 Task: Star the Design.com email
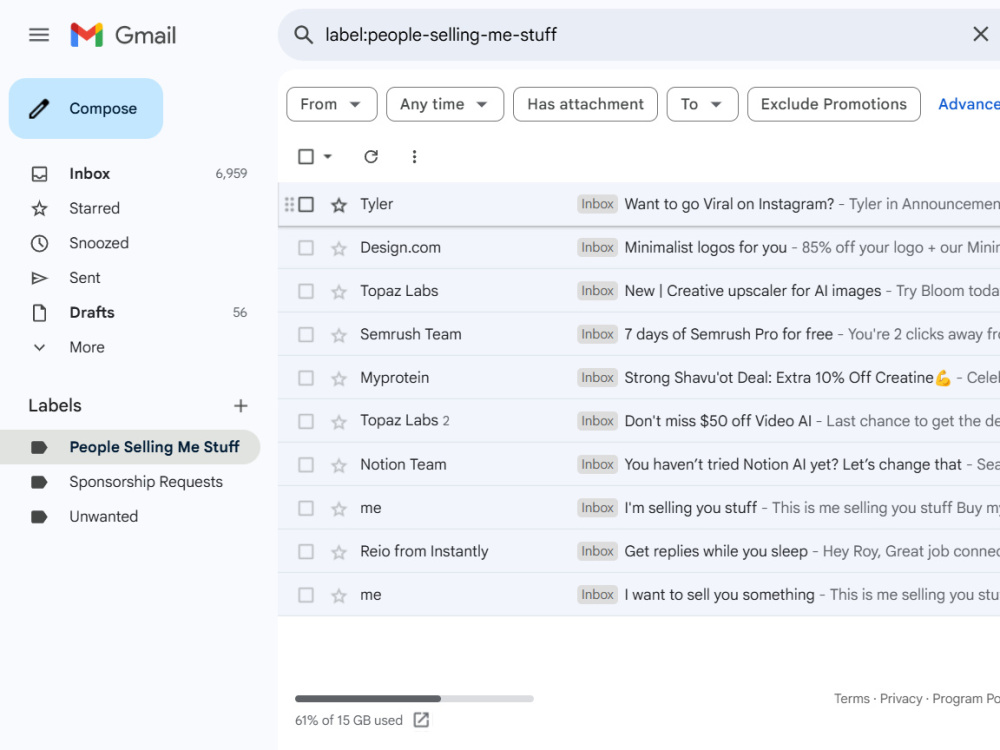(x=339, y=248)
